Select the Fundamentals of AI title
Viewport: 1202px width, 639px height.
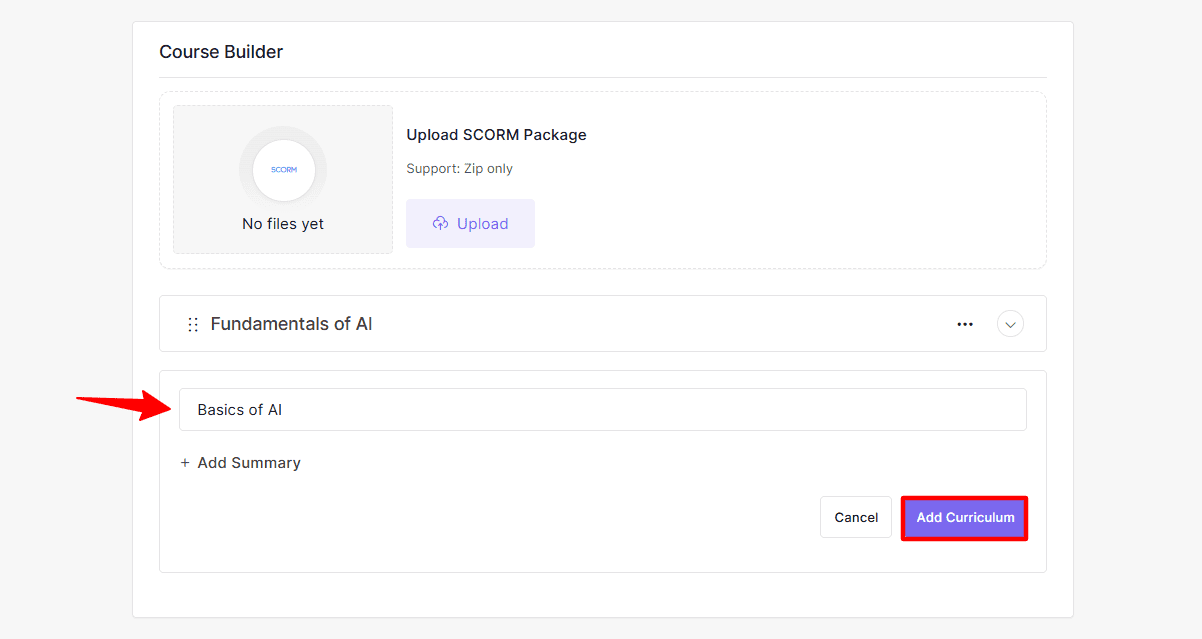[291, 324]
